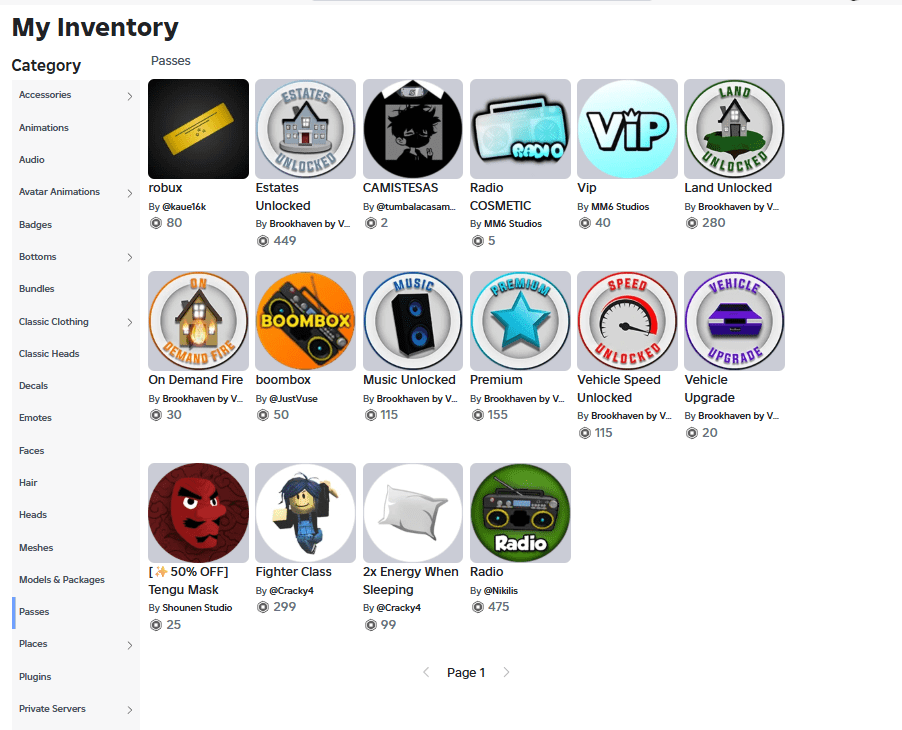Expand the Private Servers category chevron
This screenshot has height=730, width=902.
(x=130, y=710)
